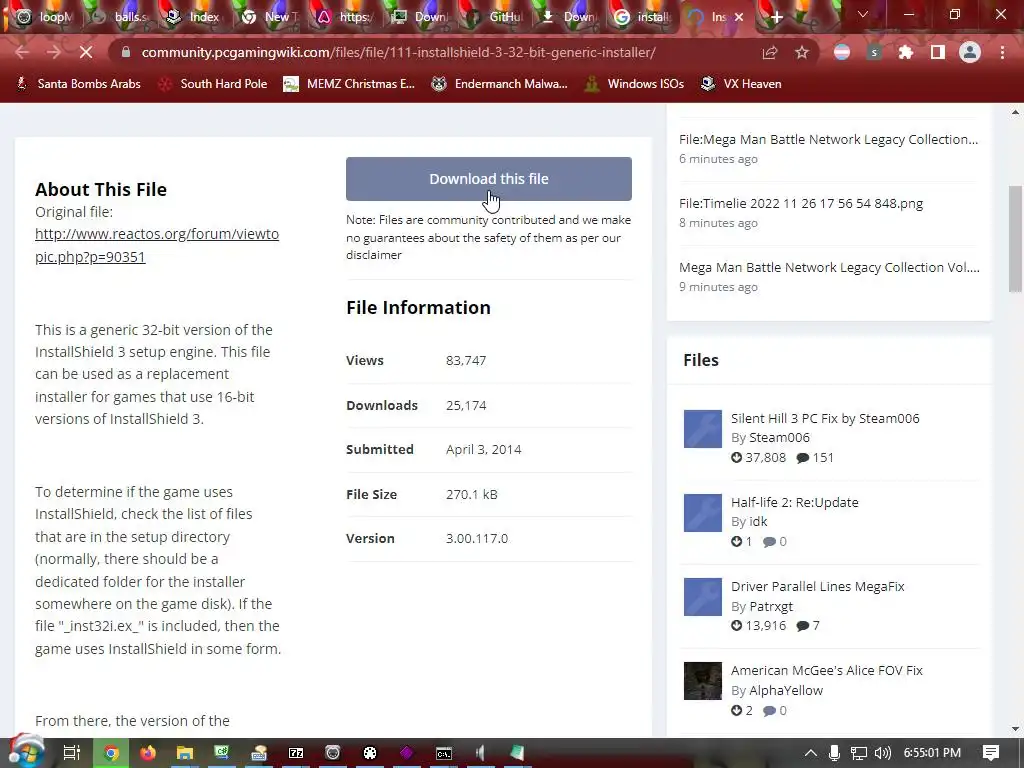
Task: Launch Firefox from the taskbar
Action: [x=148, y=753]
